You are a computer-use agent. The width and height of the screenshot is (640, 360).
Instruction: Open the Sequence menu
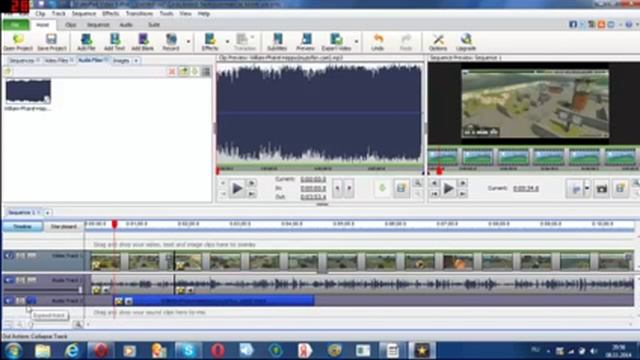[84, 13]
